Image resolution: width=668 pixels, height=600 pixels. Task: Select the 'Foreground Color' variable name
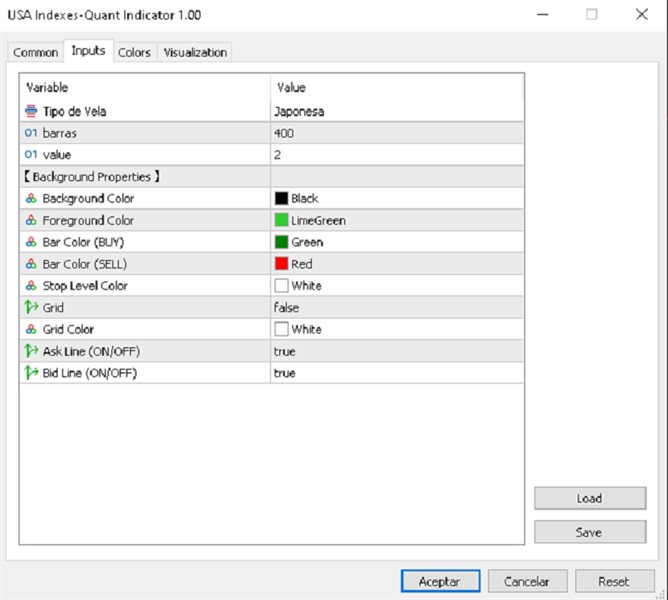[x=88, y=220]
